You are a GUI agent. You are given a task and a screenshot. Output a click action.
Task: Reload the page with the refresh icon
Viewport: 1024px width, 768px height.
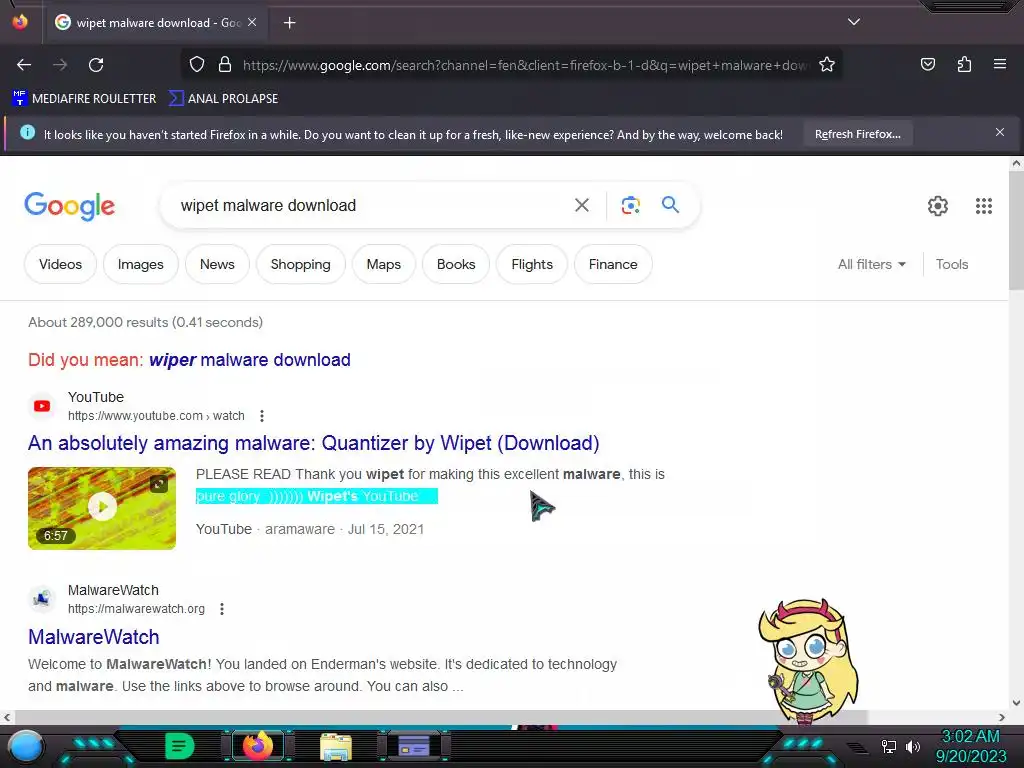pyautogui.click(x=96, y=65)
